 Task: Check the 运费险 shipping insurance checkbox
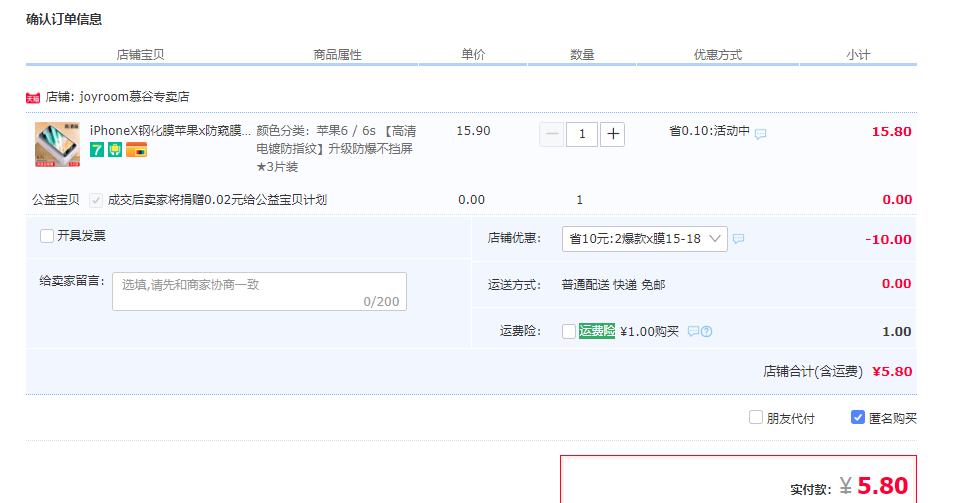tap(569, 331)
